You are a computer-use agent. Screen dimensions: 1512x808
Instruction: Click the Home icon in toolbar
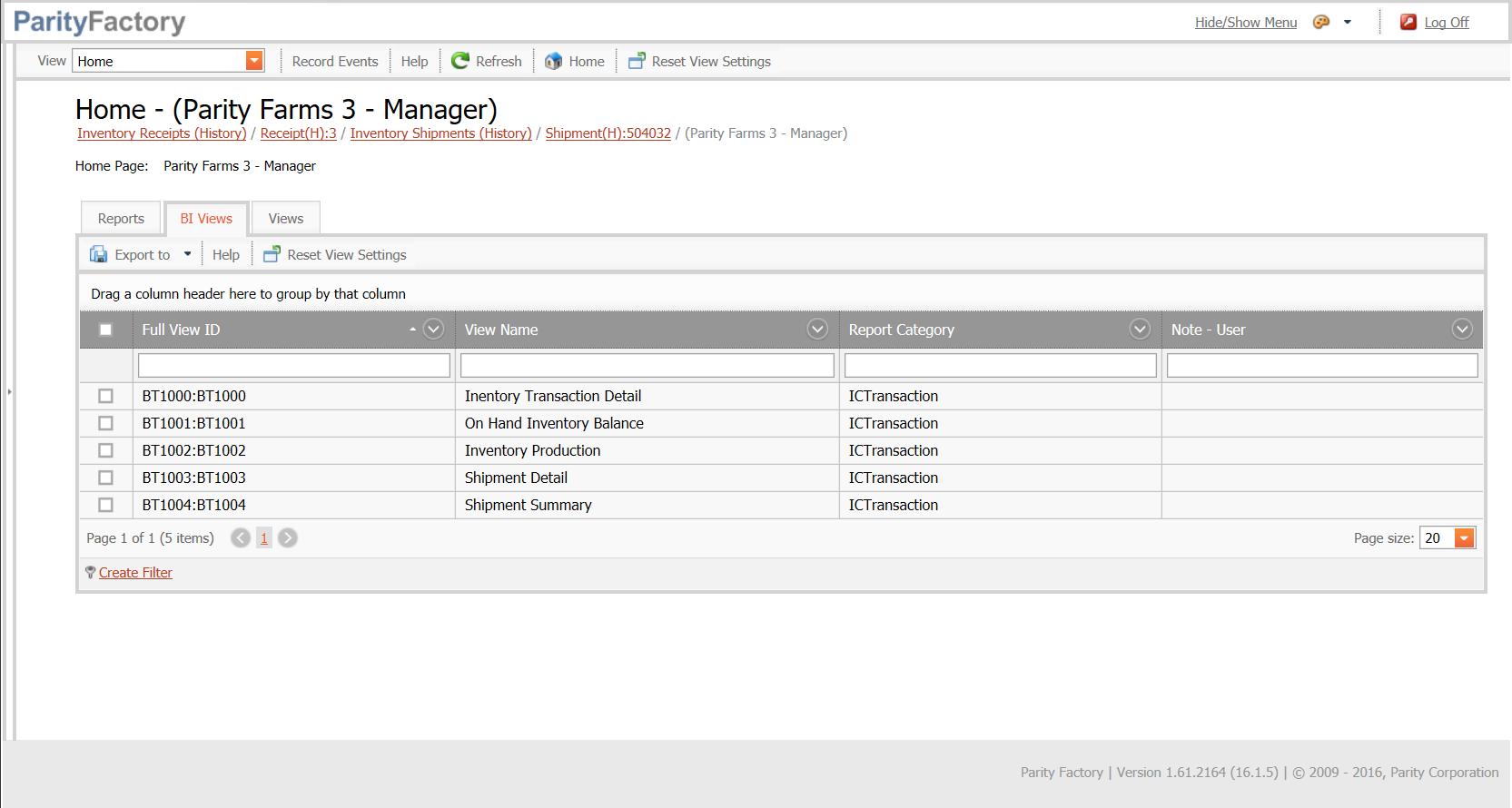[x=553, y=61]
